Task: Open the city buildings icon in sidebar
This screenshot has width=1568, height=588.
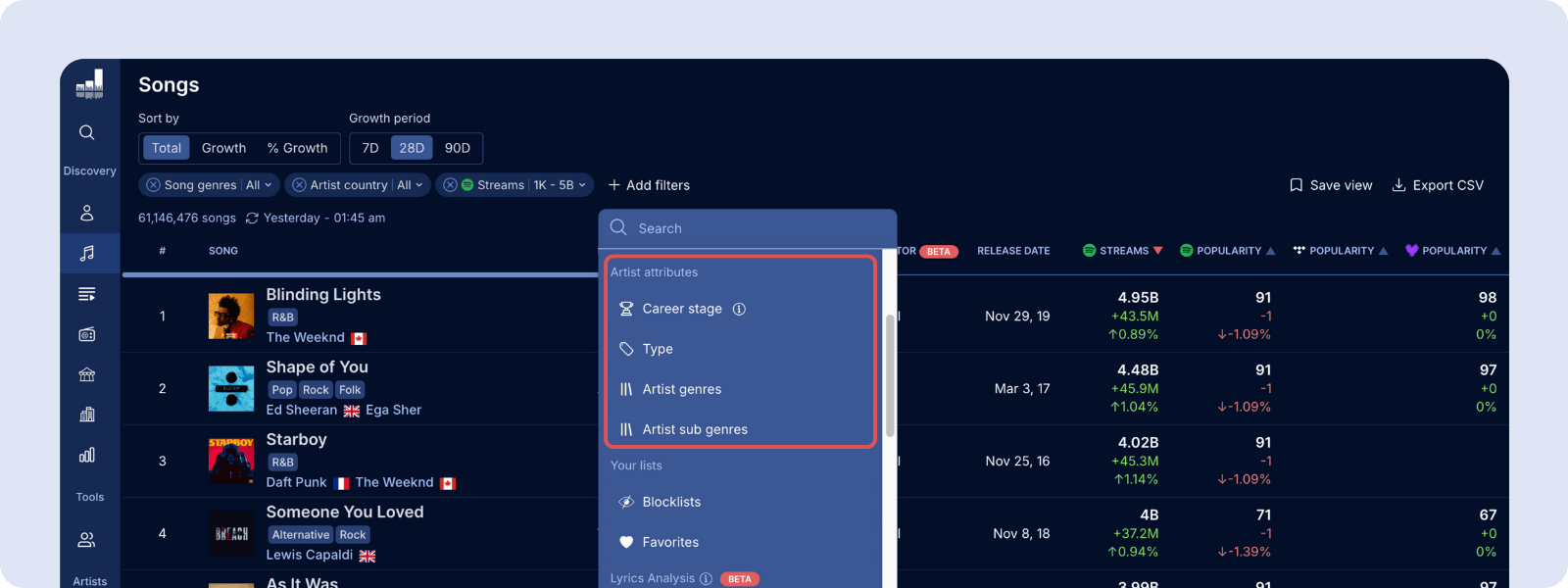Action: 87,415
